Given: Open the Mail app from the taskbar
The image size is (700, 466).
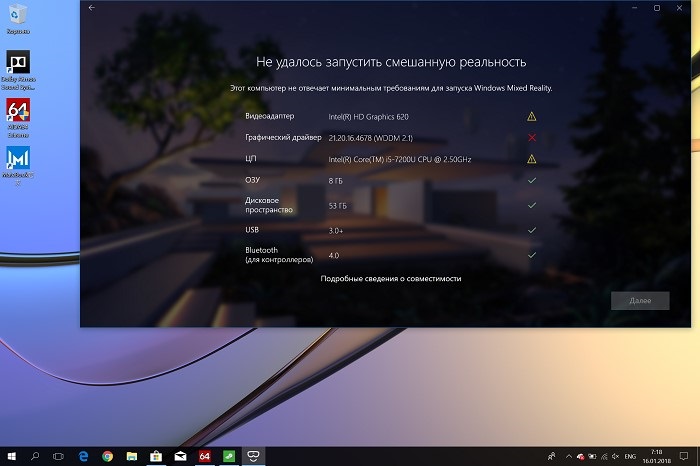Looking at the screenshot, I should pos(180,456).
